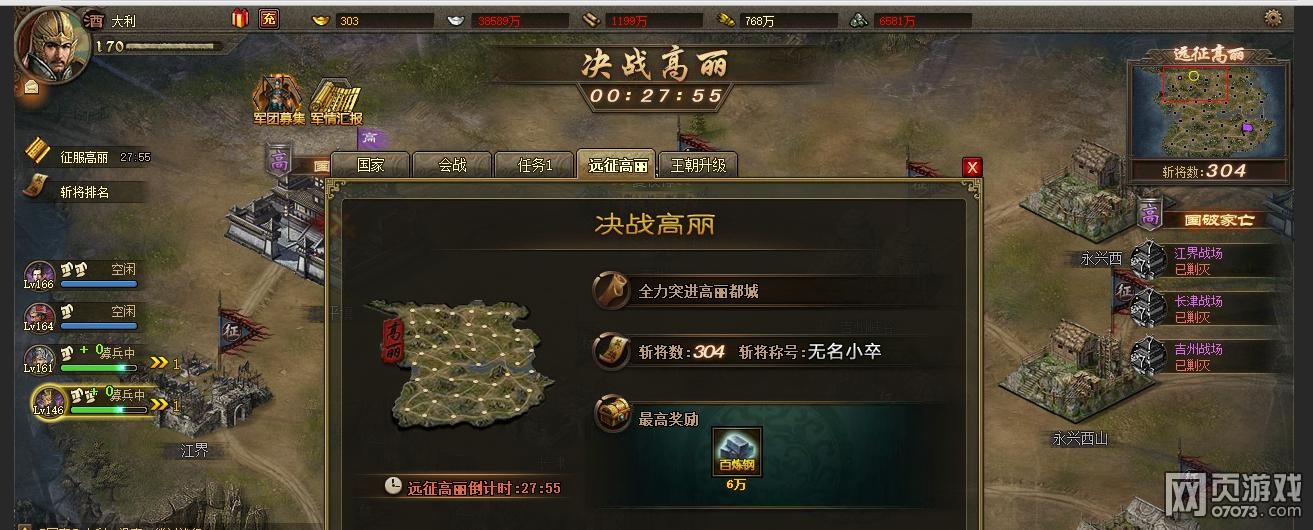Click the 最高奖励 treasure chest icon
This screenshot has height=530, width=1313.
point(611,413)
